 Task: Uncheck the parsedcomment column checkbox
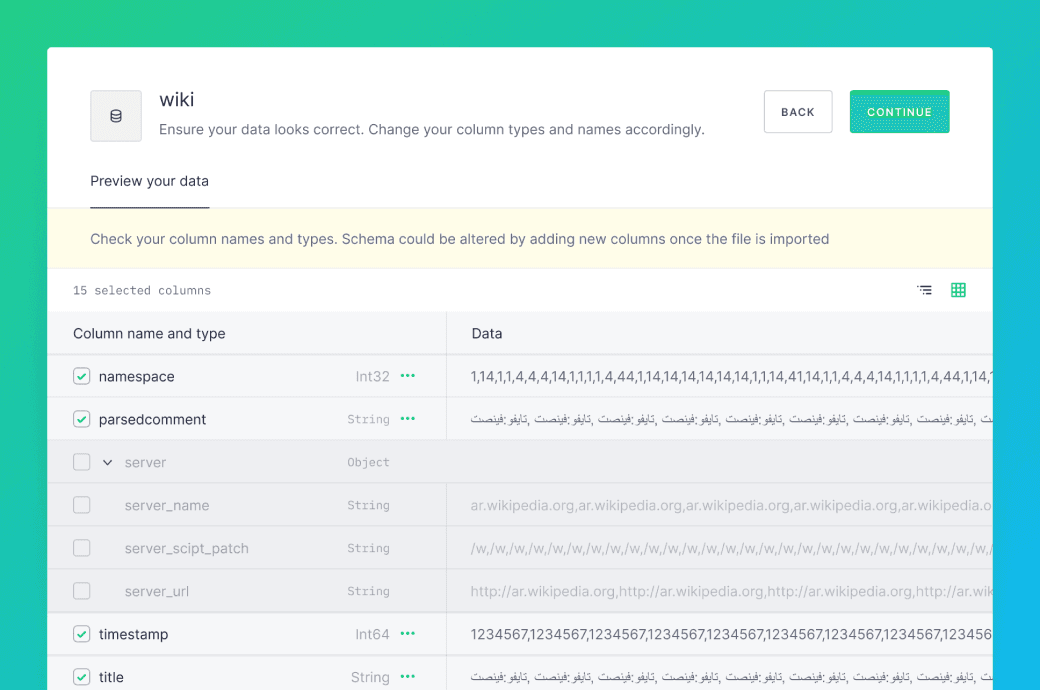pos(82,419)
